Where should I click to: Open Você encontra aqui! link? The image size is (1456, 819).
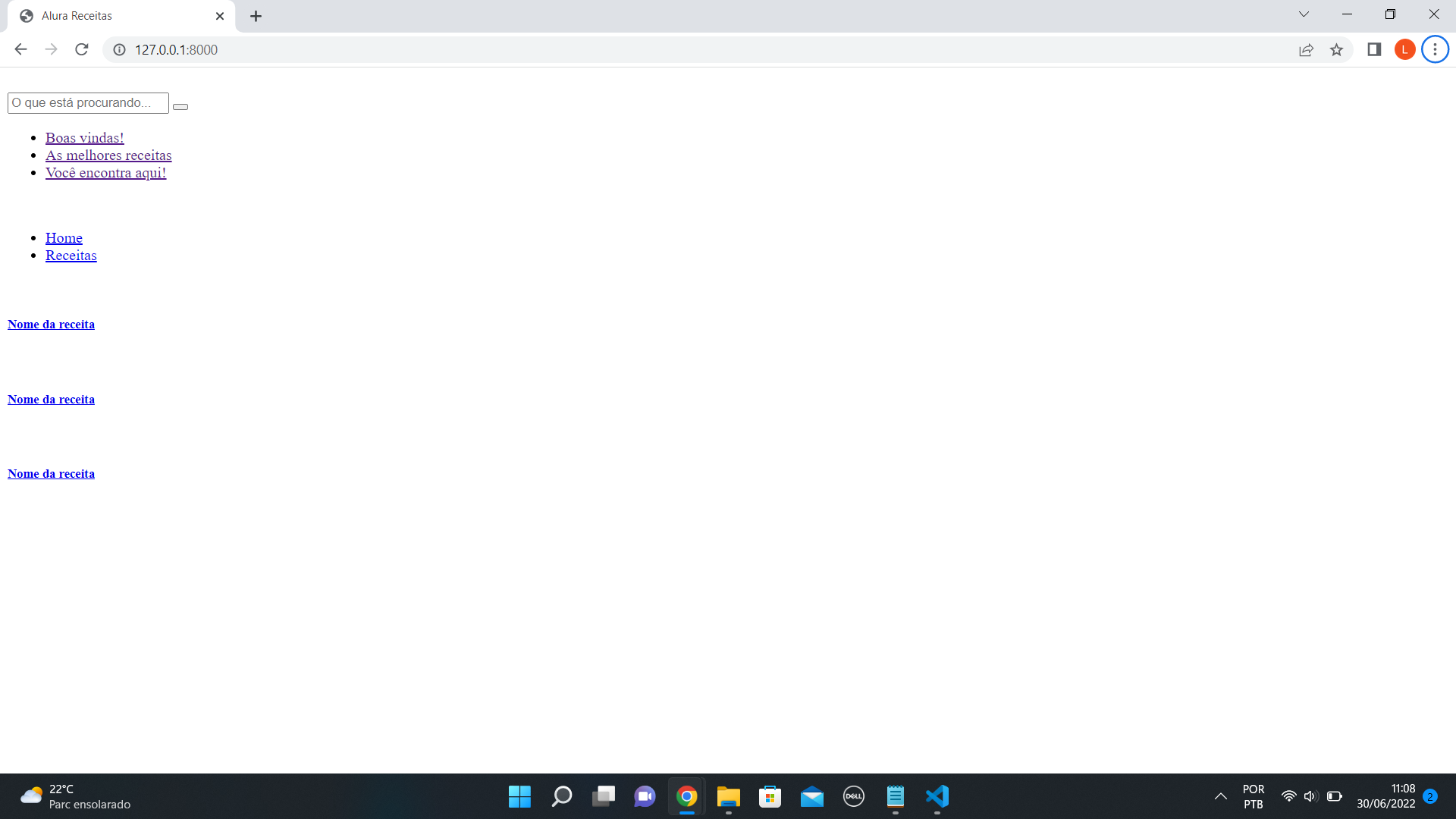[105, 173]
